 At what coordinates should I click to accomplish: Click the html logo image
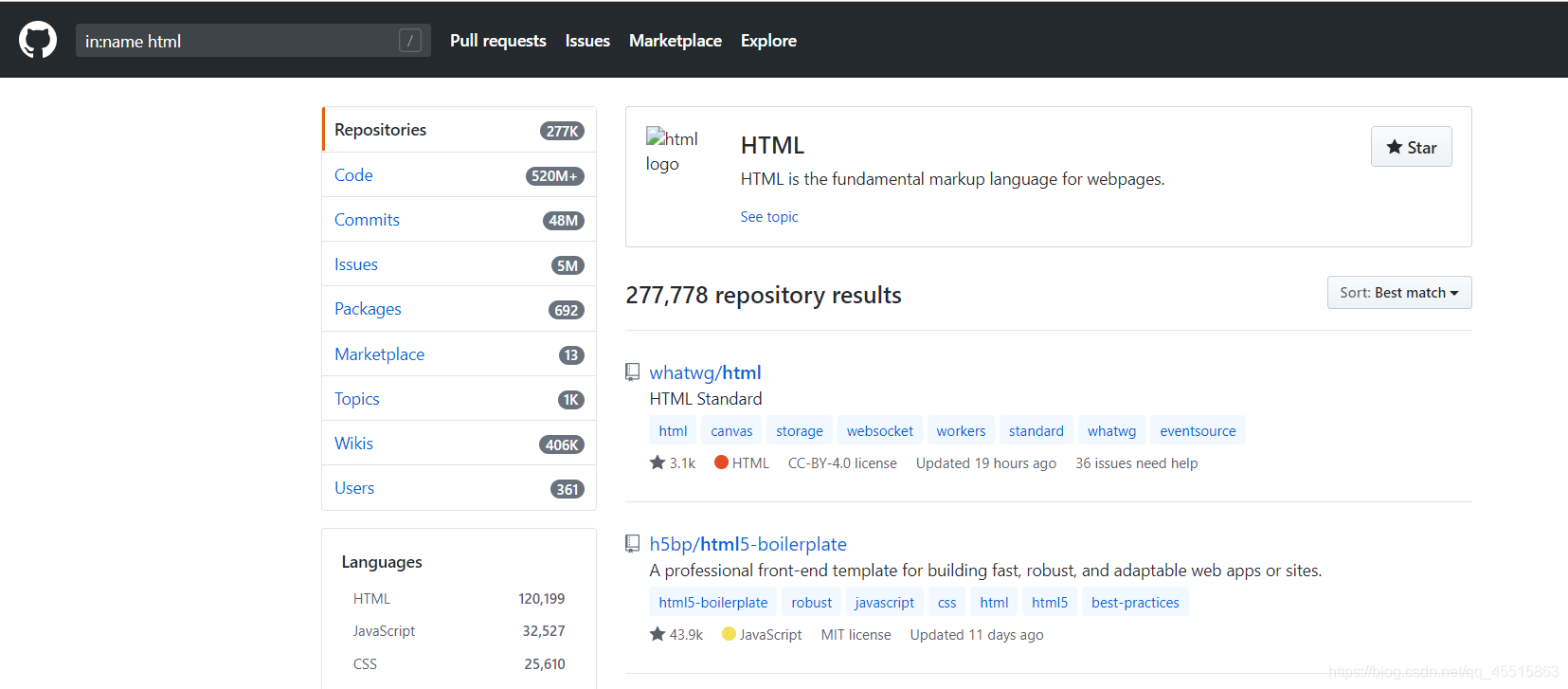click(672, 151)
